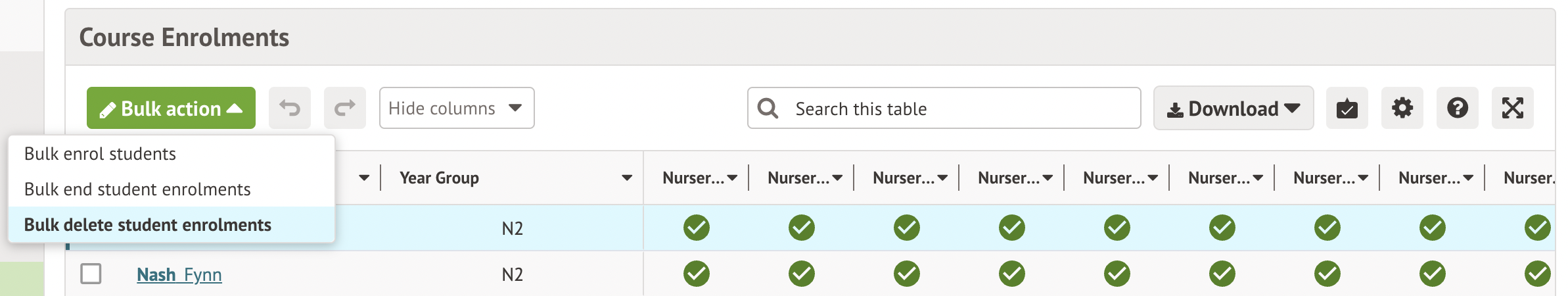Click the calendar check icon

point(1347,108)
